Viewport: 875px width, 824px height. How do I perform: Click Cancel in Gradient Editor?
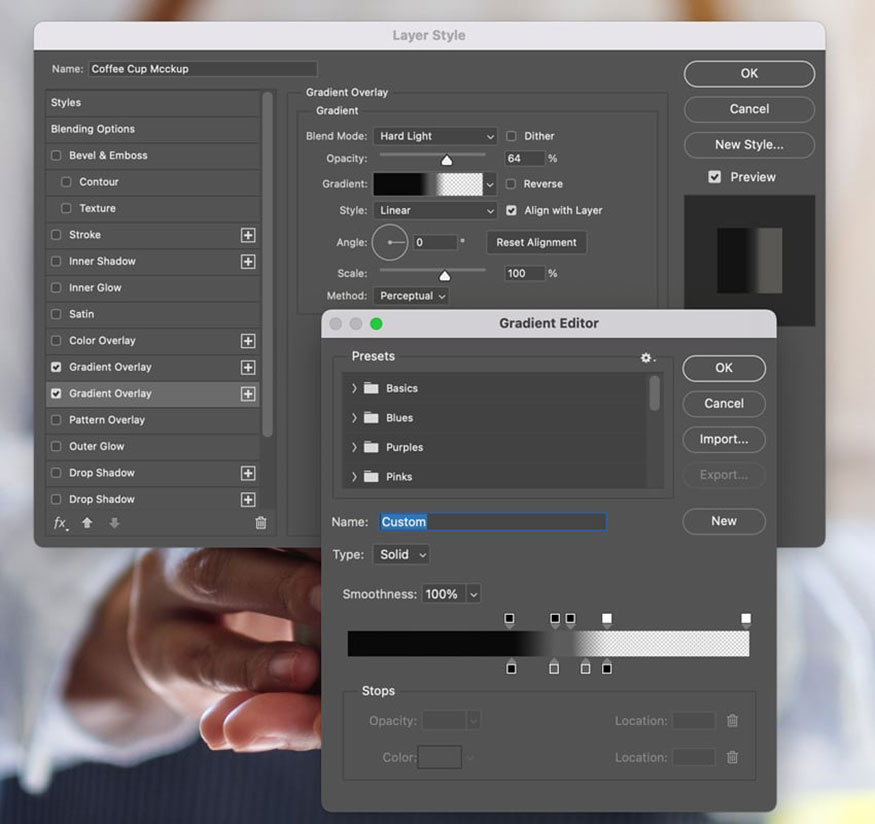pos(724,404)
